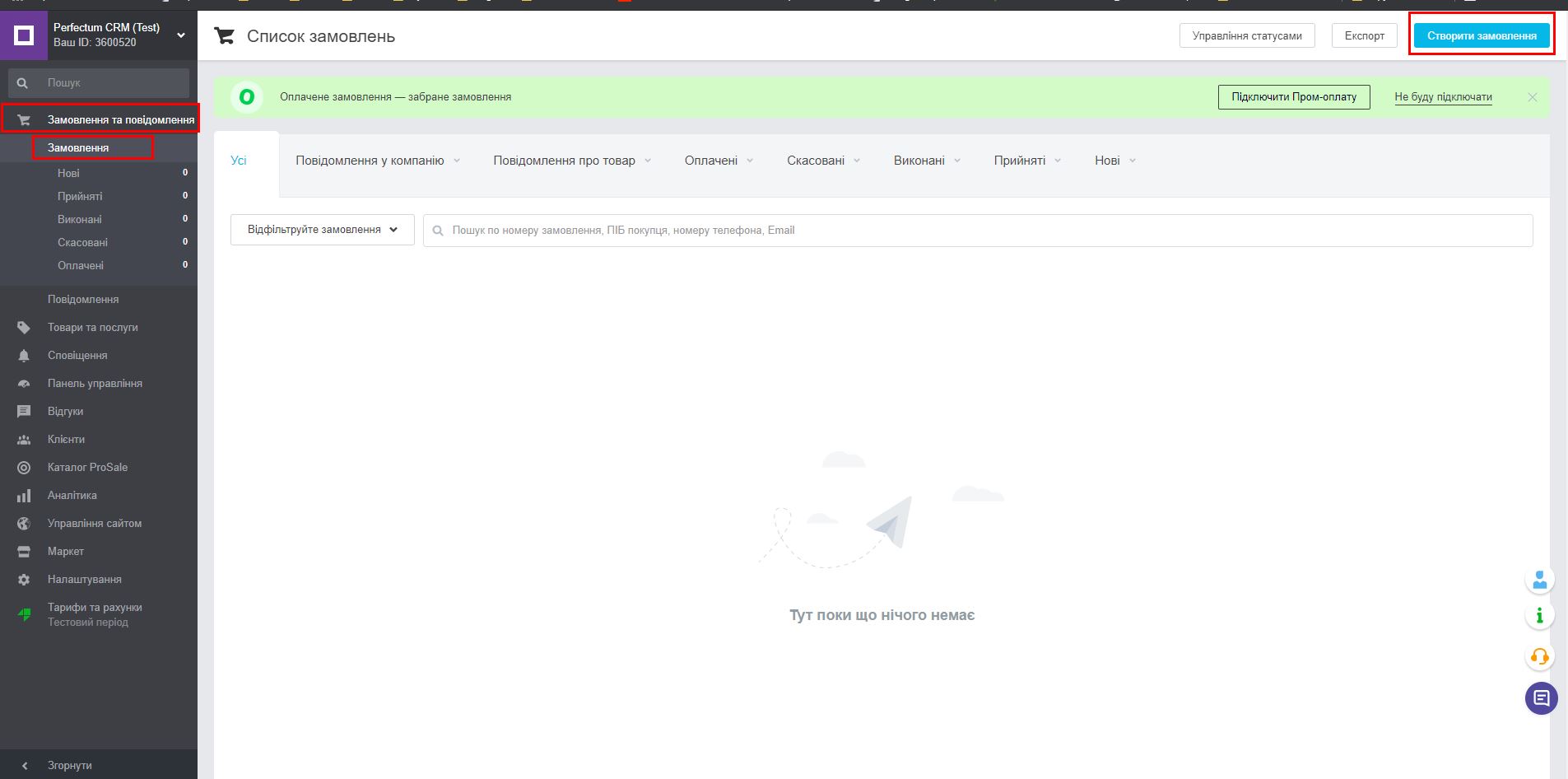Open the purple chat widget icon

tap(1541, 698)
